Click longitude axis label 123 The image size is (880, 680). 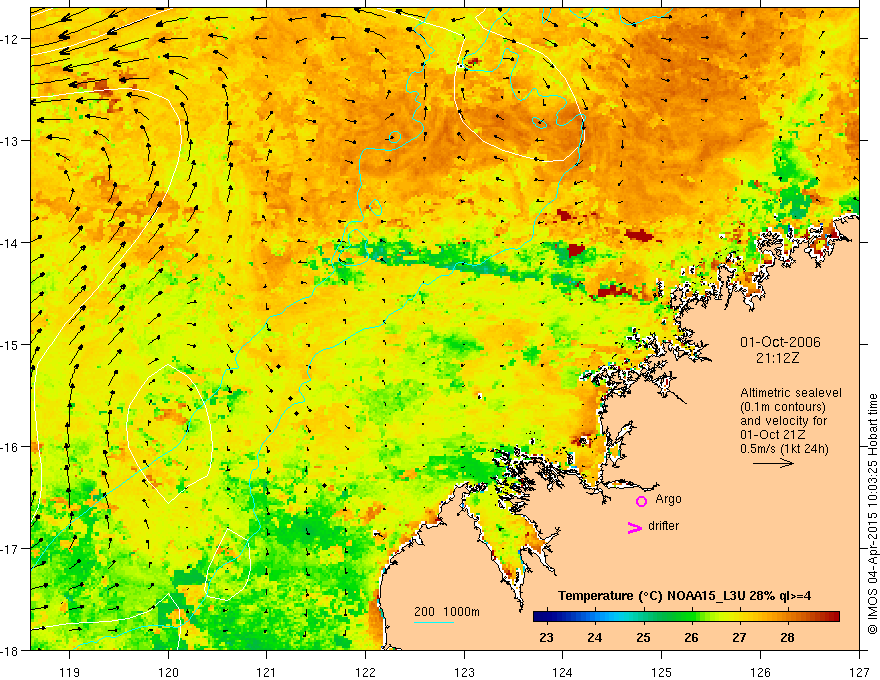tap(464, 672)
